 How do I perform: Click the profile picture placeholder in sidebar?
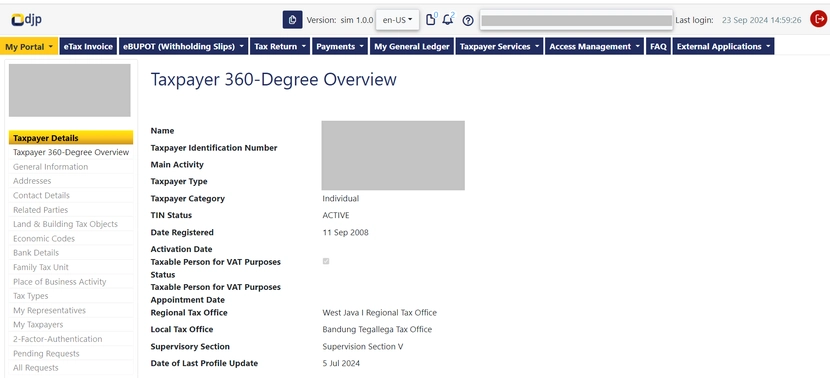click(x=69, y=91)
